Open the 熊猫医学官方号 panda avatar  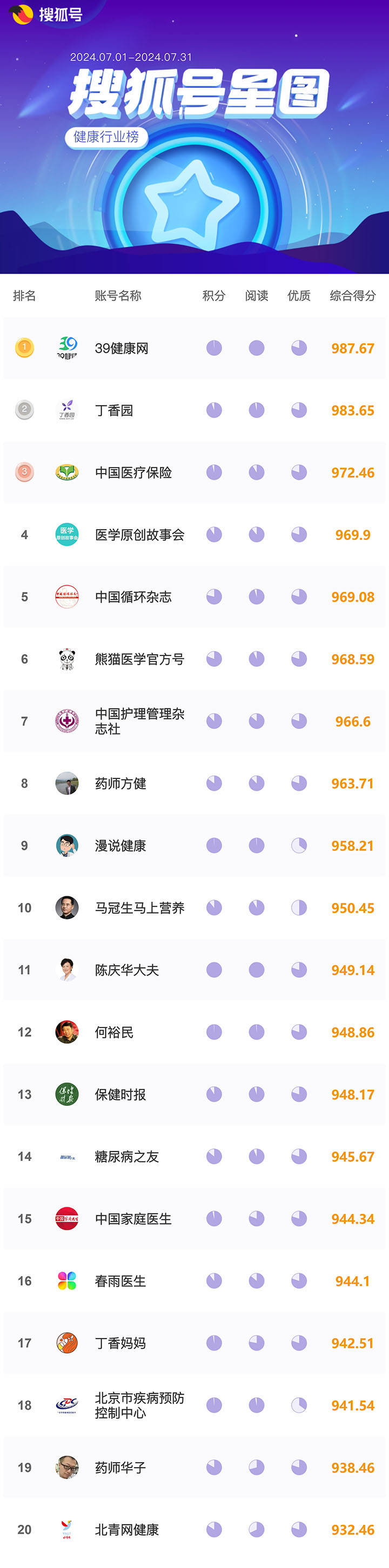pyautogui.click(x=67, y=659)
